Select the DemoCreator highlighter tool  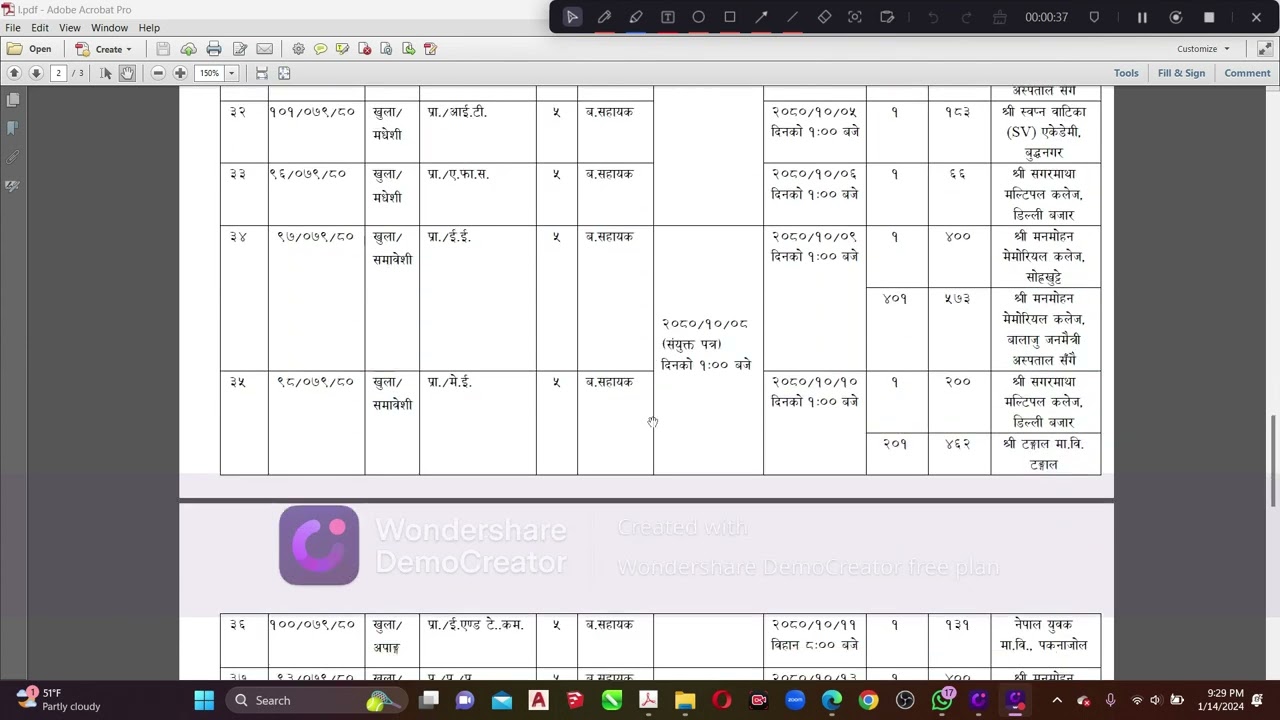[x=636, y=17]
